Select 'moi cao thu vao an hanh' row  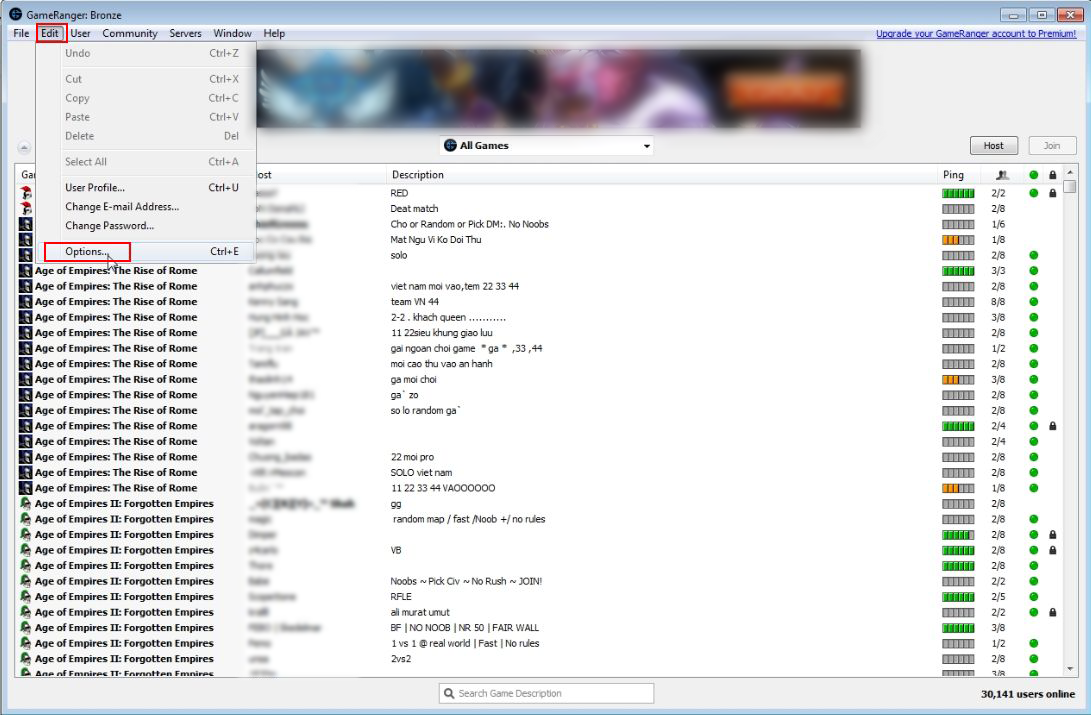coord(539,364)
